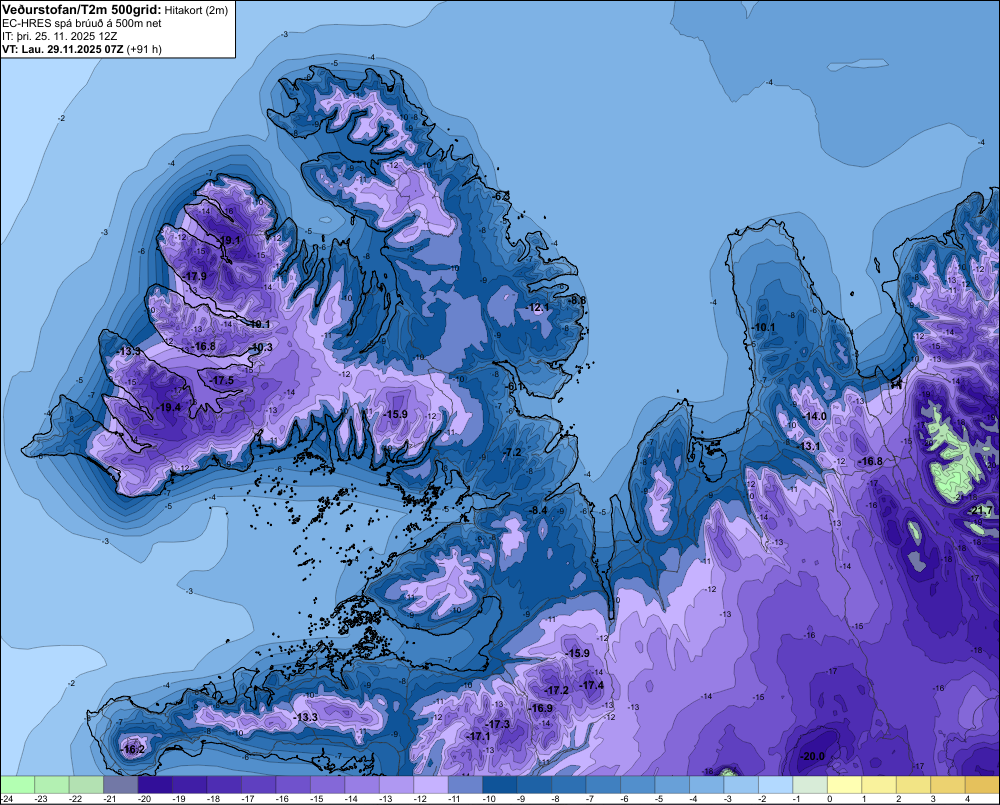Click the '-11' value in the color scale
The image size is (1000, 805).
click(454, 799)
